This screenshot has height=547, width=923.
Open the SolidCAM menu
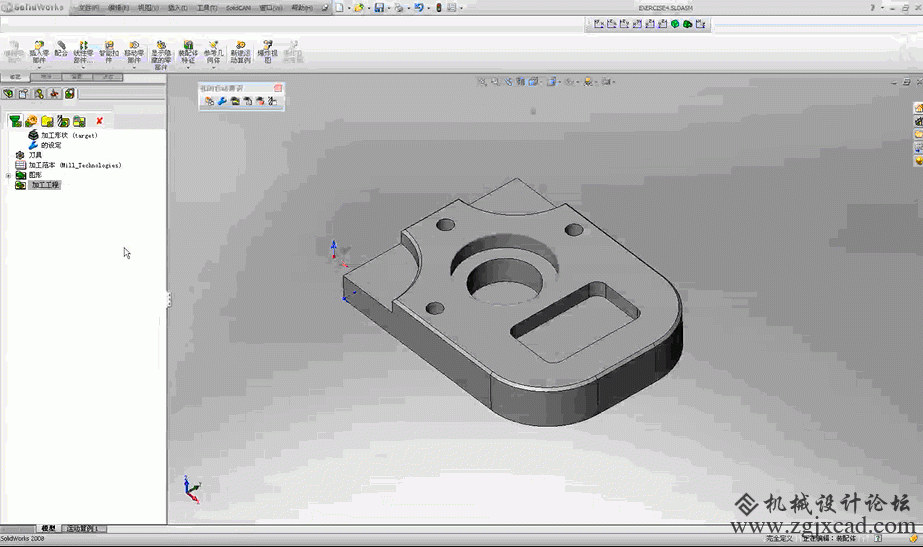click(x=238, y=8)
